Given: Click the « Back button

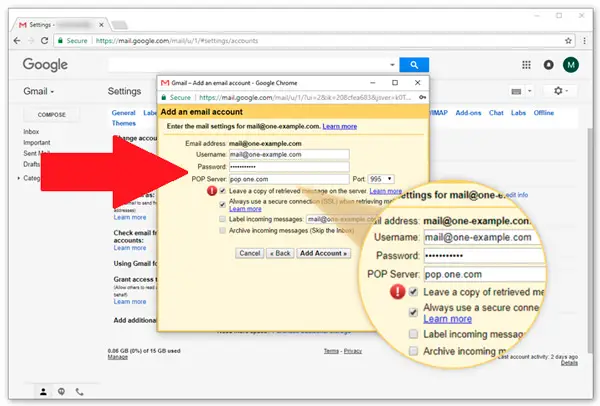Looking at the screenshot, I should click(280, 253).
